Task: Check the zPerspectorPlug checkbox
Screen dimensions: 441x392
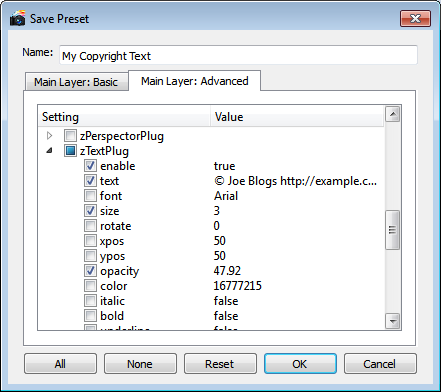Action: (70, 136)
